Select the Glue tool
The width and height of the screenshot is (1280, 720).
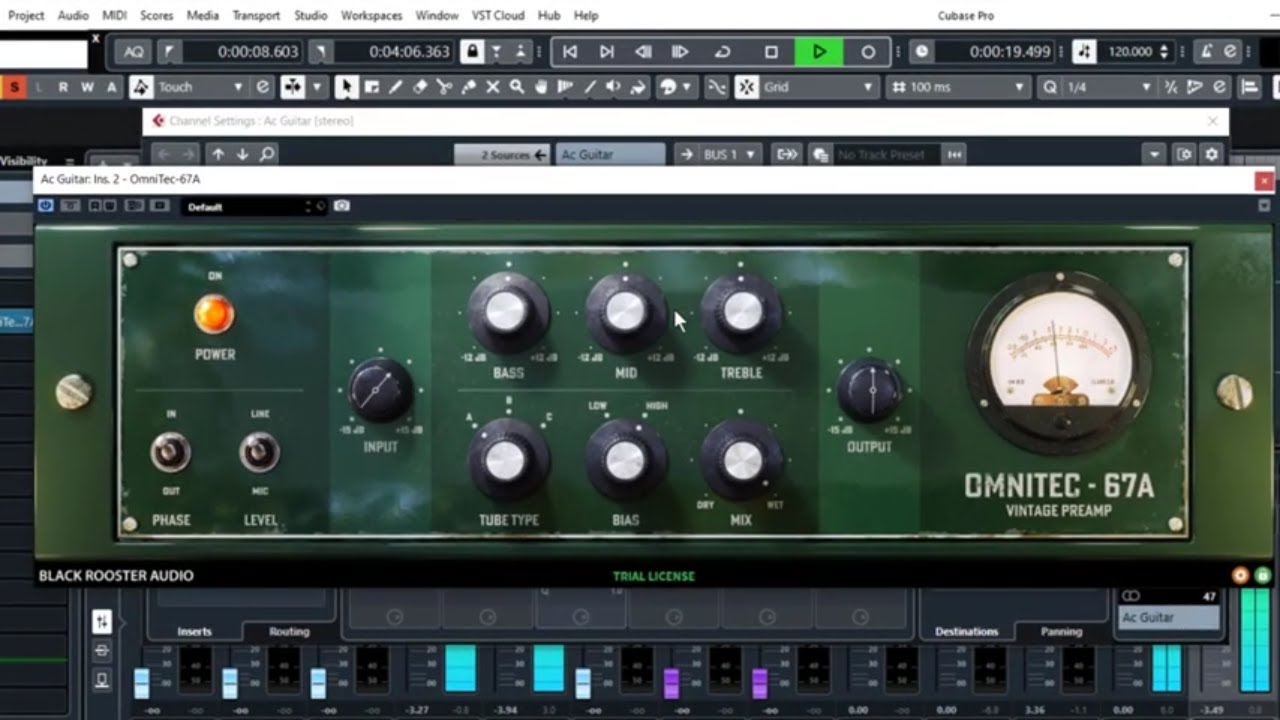pos(468,87)
